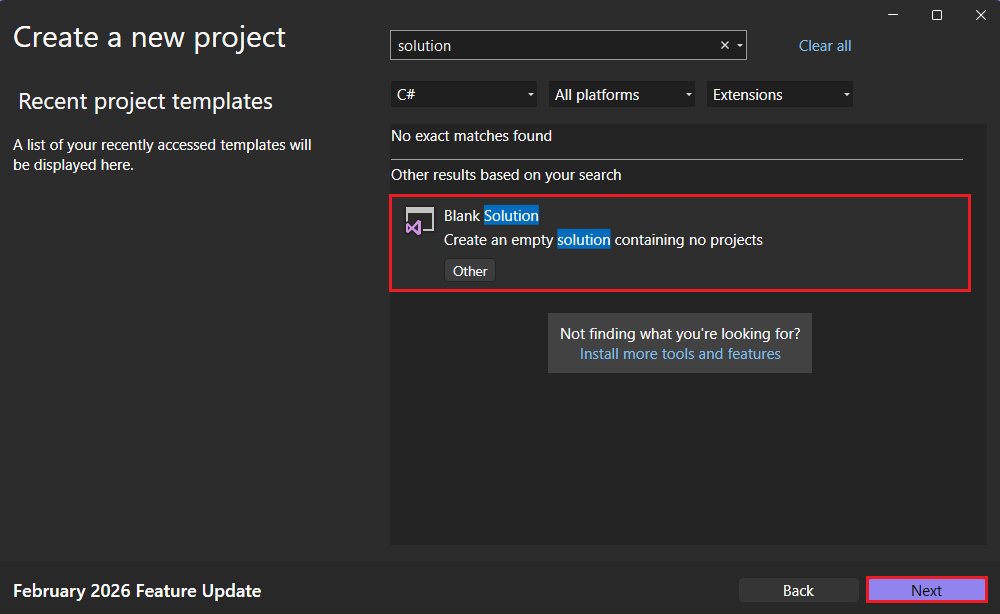The width and height of the screenshot is (1000, 614).
Task: Close the Create a new project dialog
Action: [x=979, y=15]
